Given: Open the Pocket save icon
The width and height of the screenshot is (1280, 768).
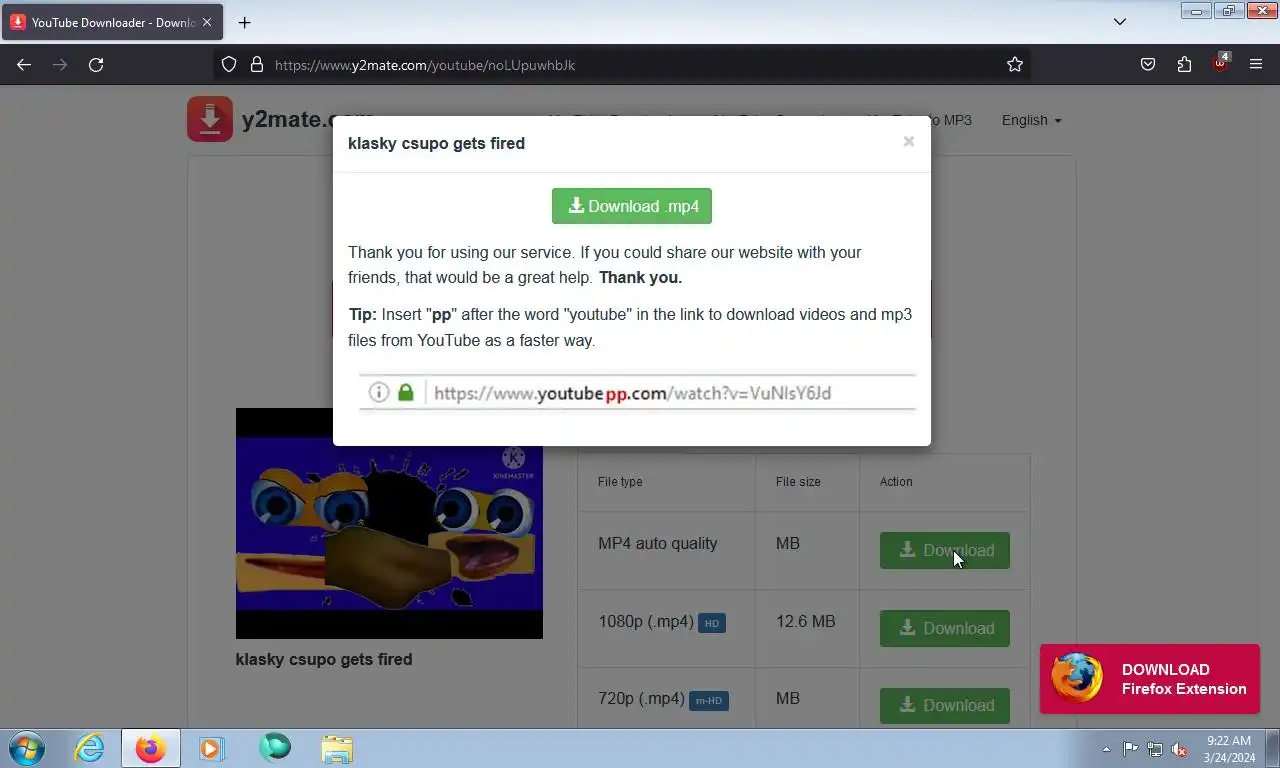Looking at the screenshot, I should tap(1148, 64).
